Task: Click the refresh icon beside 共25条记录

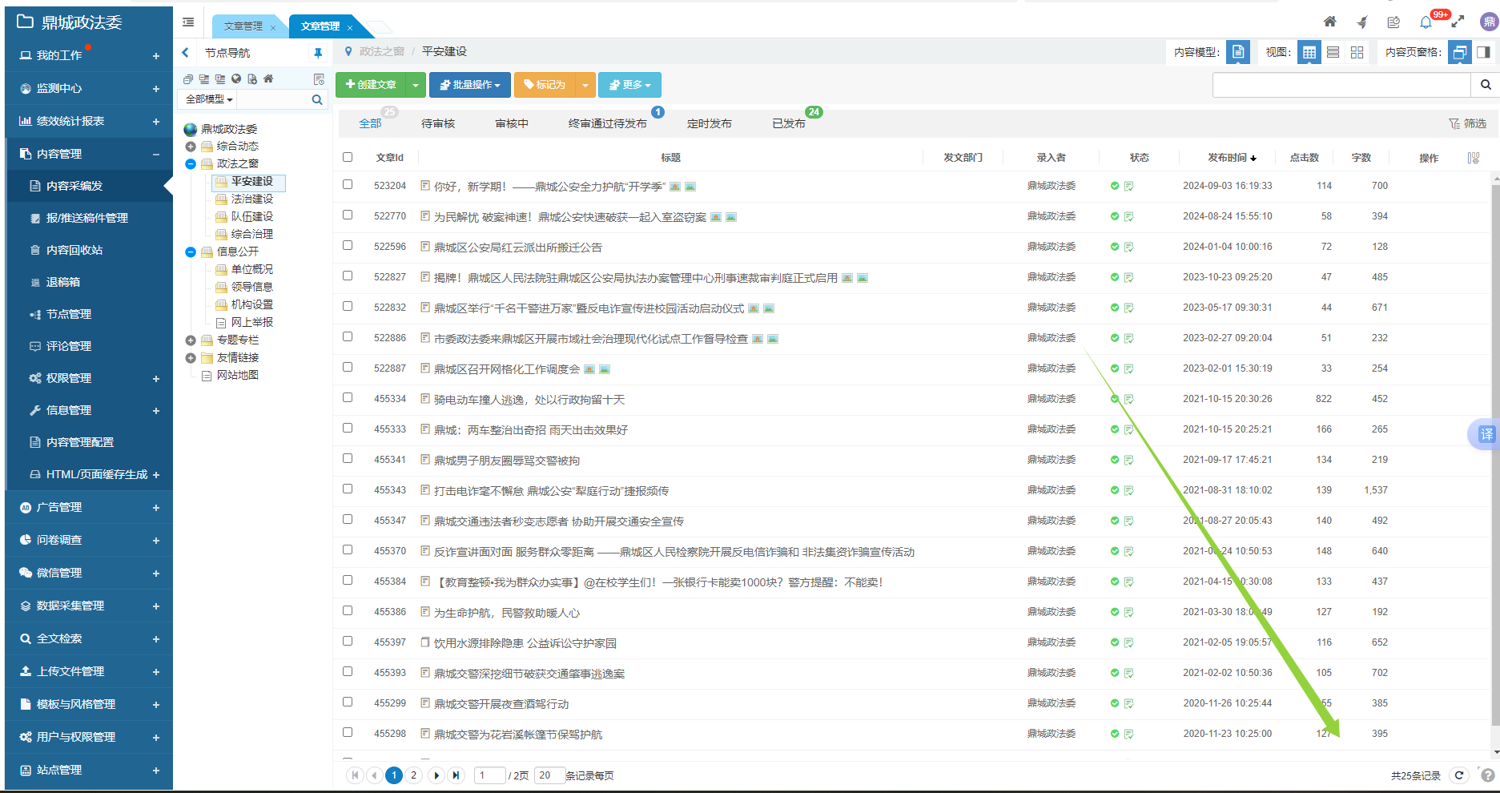Action: coord(1459,775)
